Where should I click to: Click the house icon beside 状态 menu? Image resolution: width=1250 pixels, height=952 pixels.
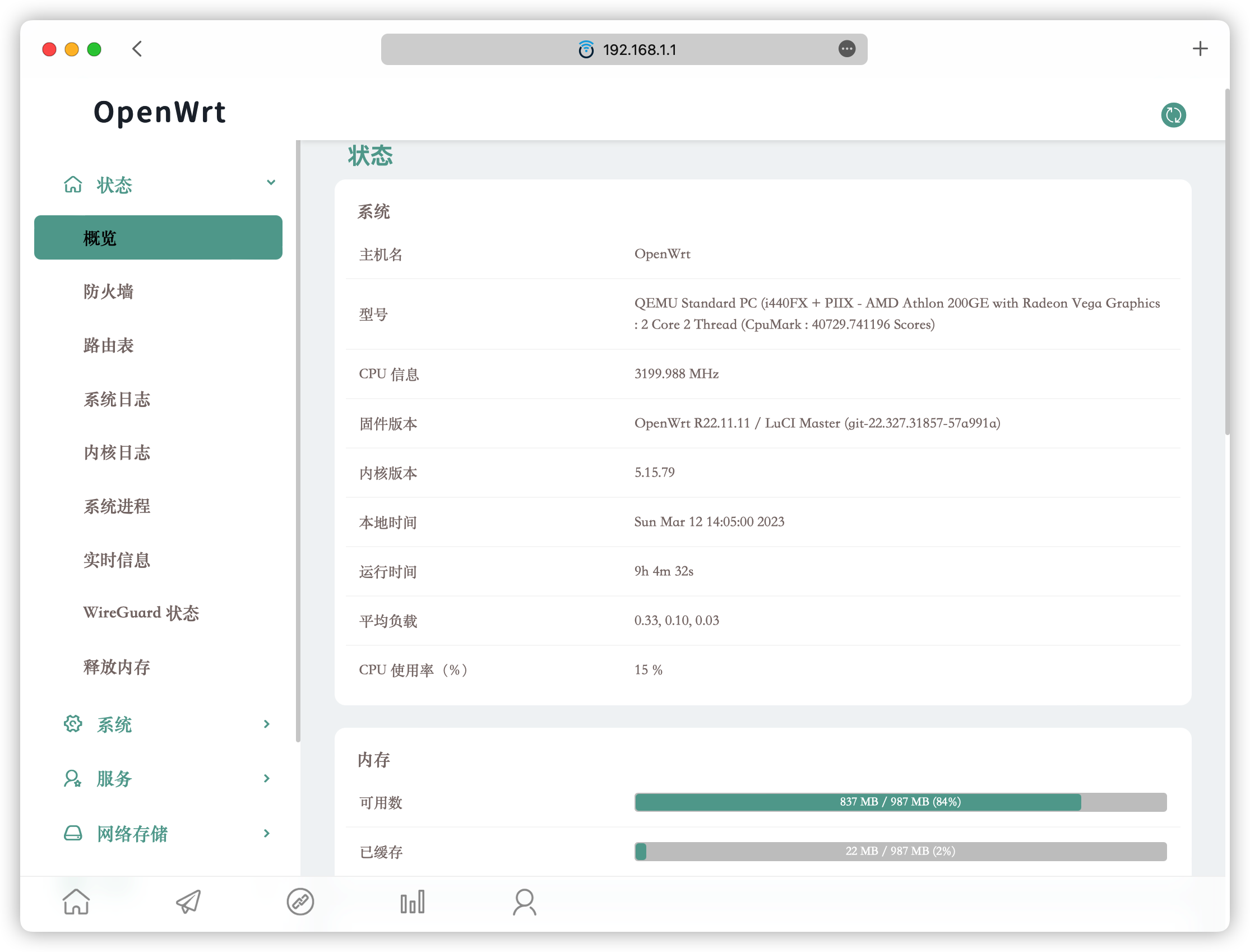pos(73,184)
